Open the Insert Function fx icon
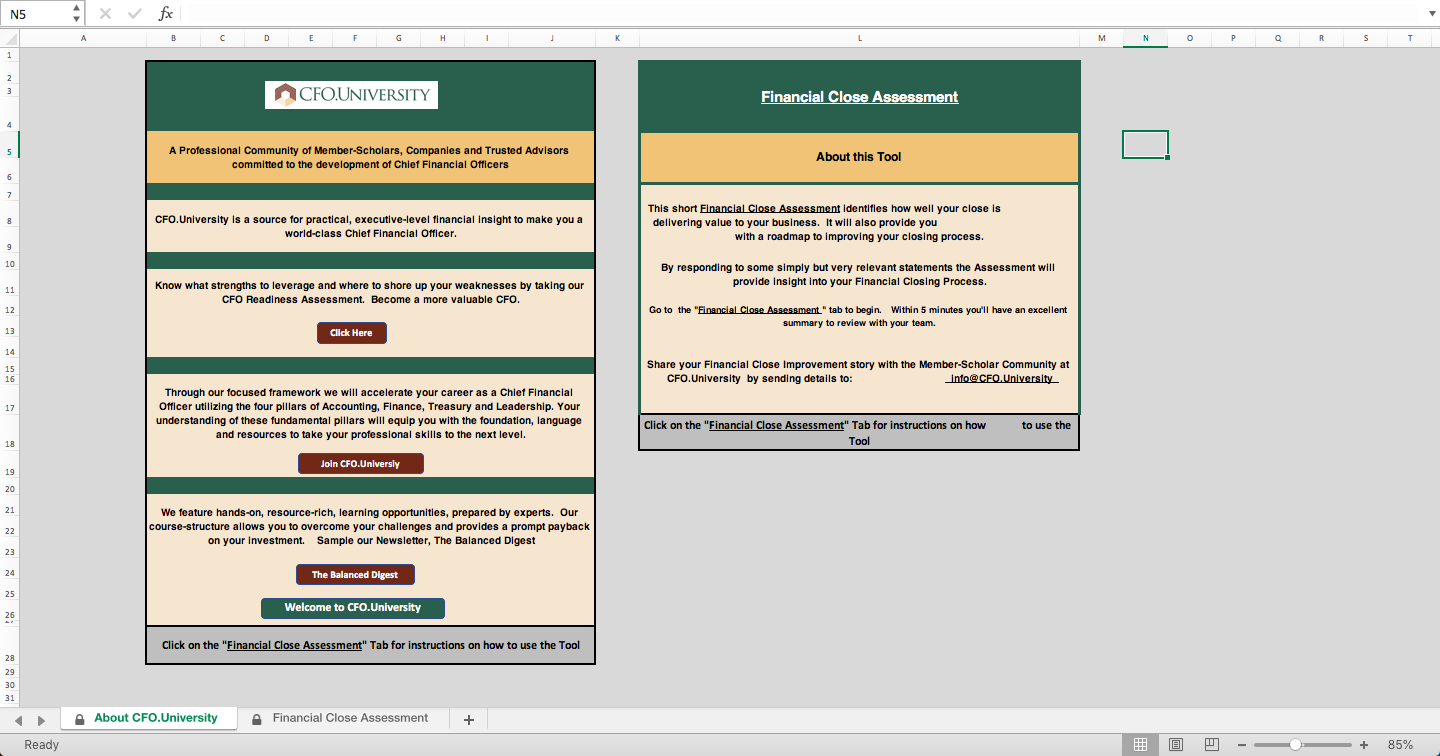The height and width of the screenshot is (756, 1440). (166, 14)
